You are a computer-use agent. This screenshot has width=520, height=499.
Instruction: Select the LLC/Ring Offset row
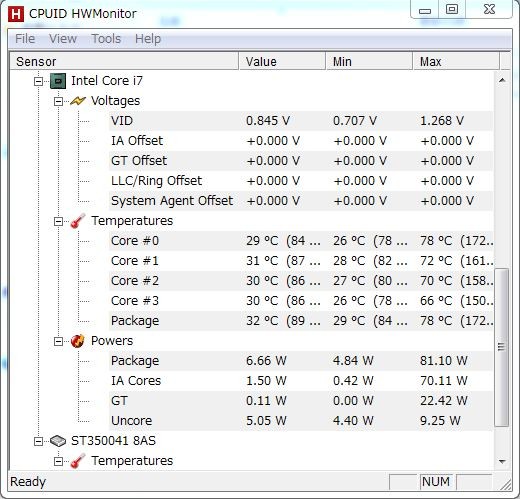(x=301, y=181)
